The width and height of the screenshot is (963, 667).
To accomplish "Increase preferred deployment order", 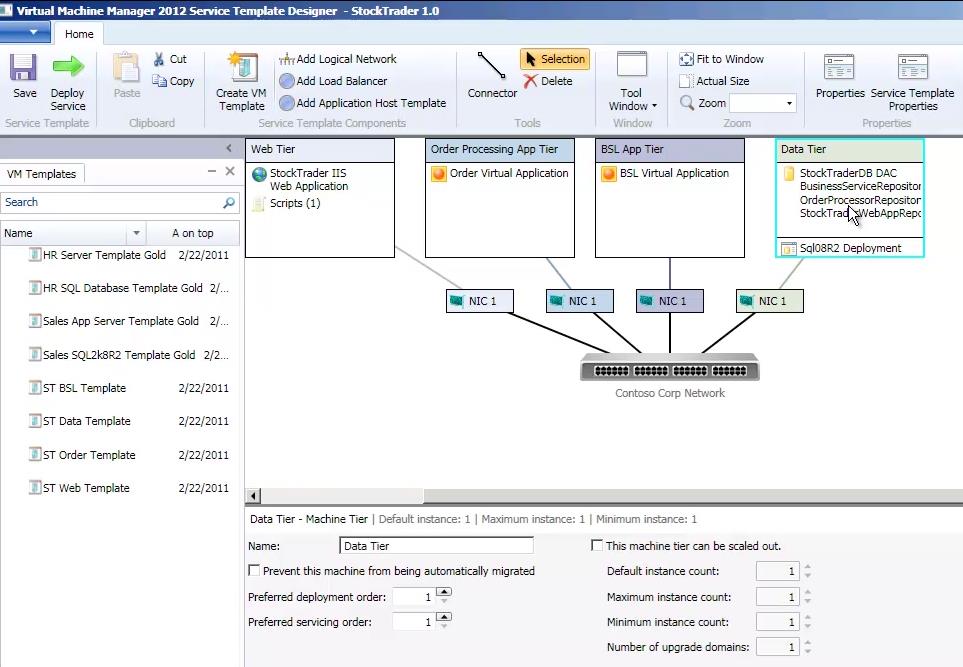I will click(x=444, y=591).
